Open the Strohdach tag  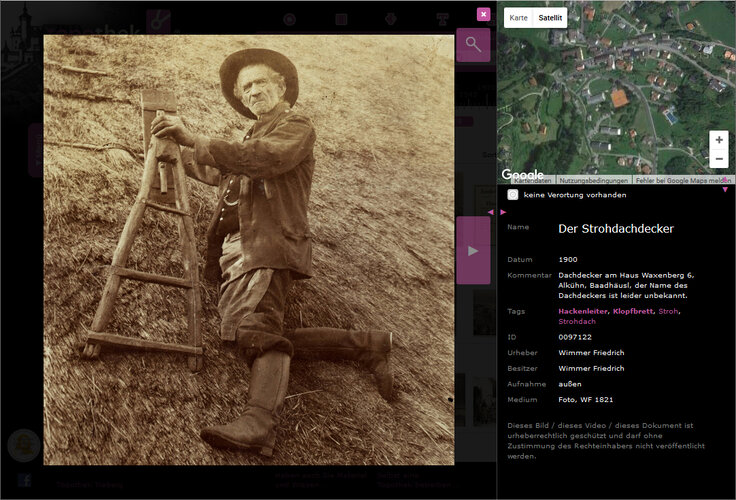pyautogui.click(x=576, y=322)
